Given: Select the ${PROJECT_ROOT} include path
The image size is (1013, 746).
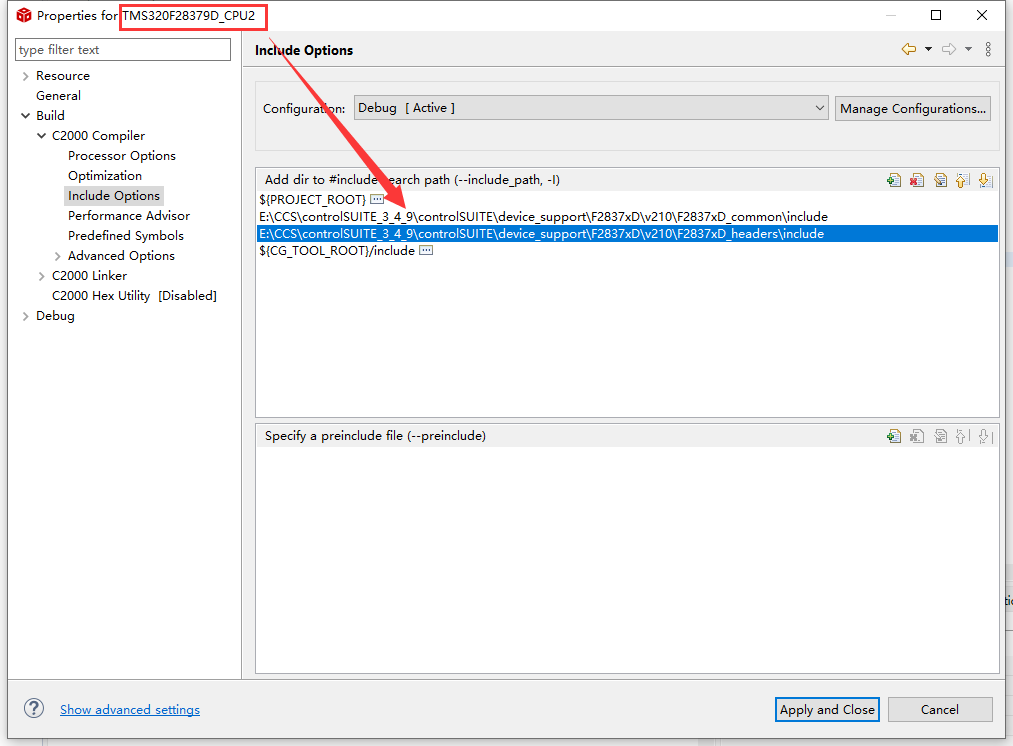Looking at the screenshot, I should pyautogui.click(x=313, y=200).
